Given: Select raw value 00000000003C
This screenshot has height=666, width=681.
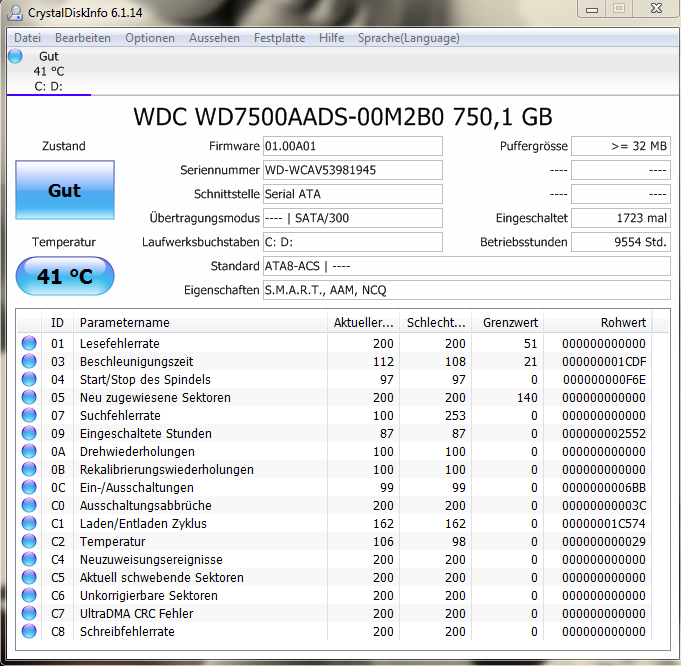Looking at the screenshot, I should (604, 506).
